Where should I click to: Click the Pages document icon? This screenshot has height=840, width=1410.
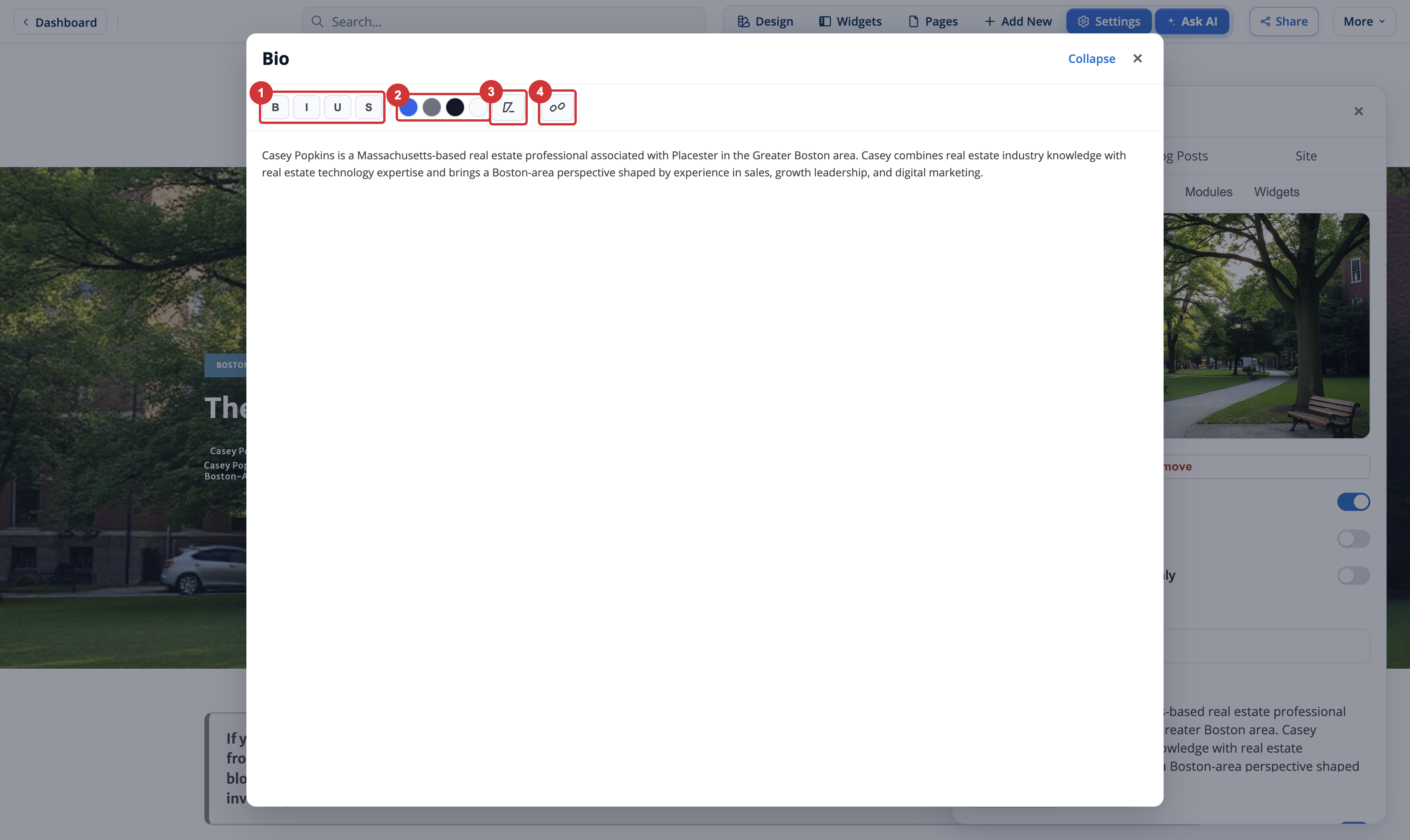(x=913, y=21)
